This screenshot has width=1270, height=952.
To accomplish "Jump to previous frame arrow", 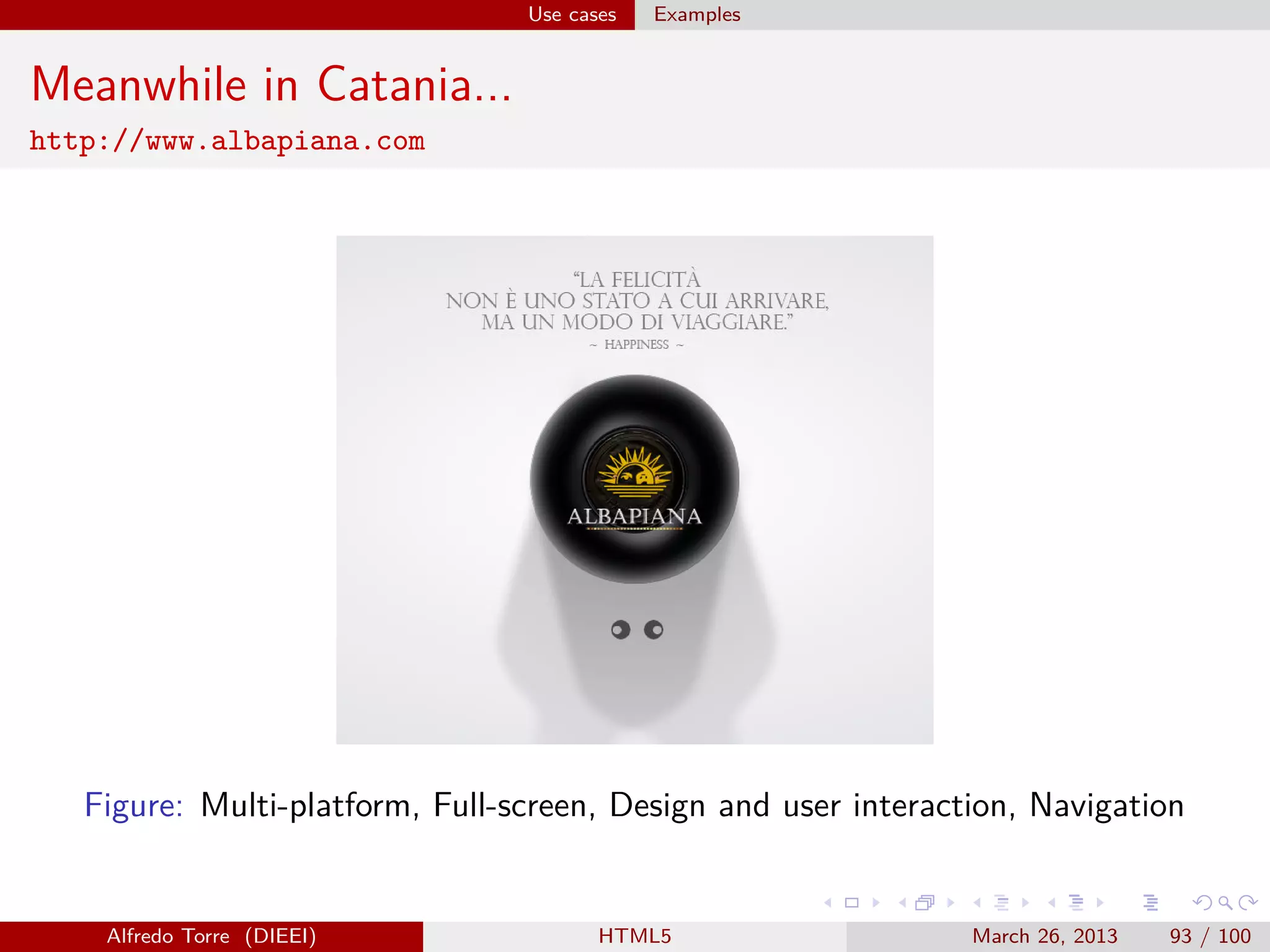I will point(902,902).
